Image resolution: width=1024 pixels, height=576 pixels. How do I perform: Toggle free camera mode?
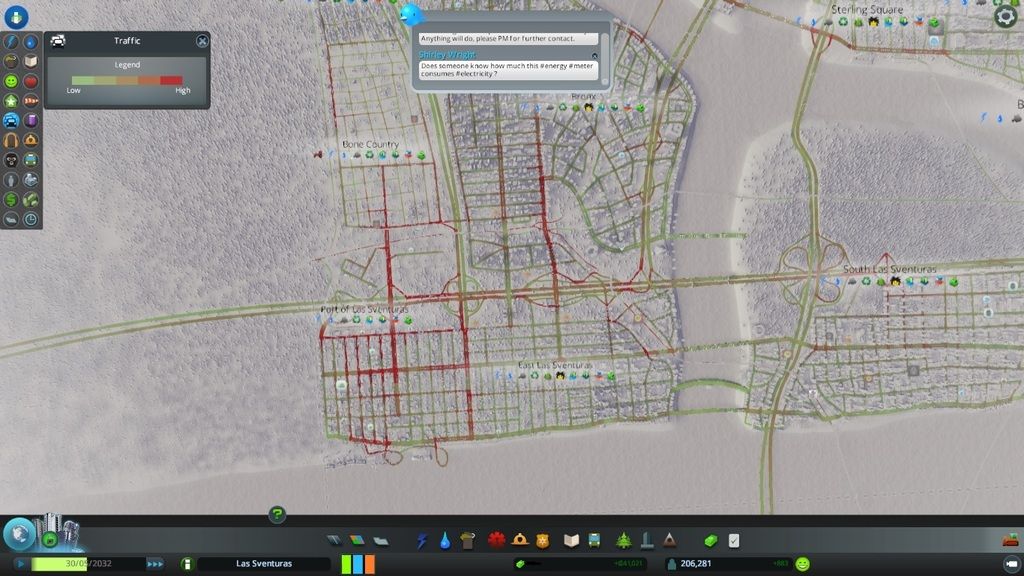[x=1012, y=564]
